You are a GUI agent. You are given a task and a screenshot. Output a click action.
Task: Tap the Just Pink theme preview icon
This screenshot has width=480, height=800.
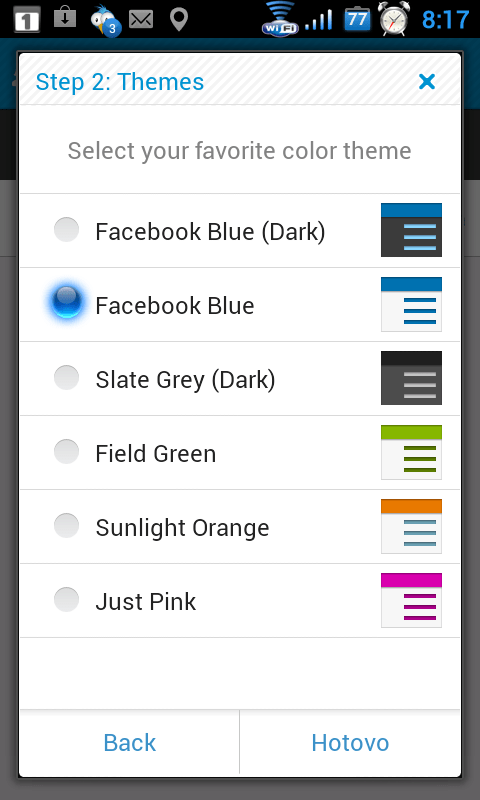pyautogui.click(x=411, y=600)
